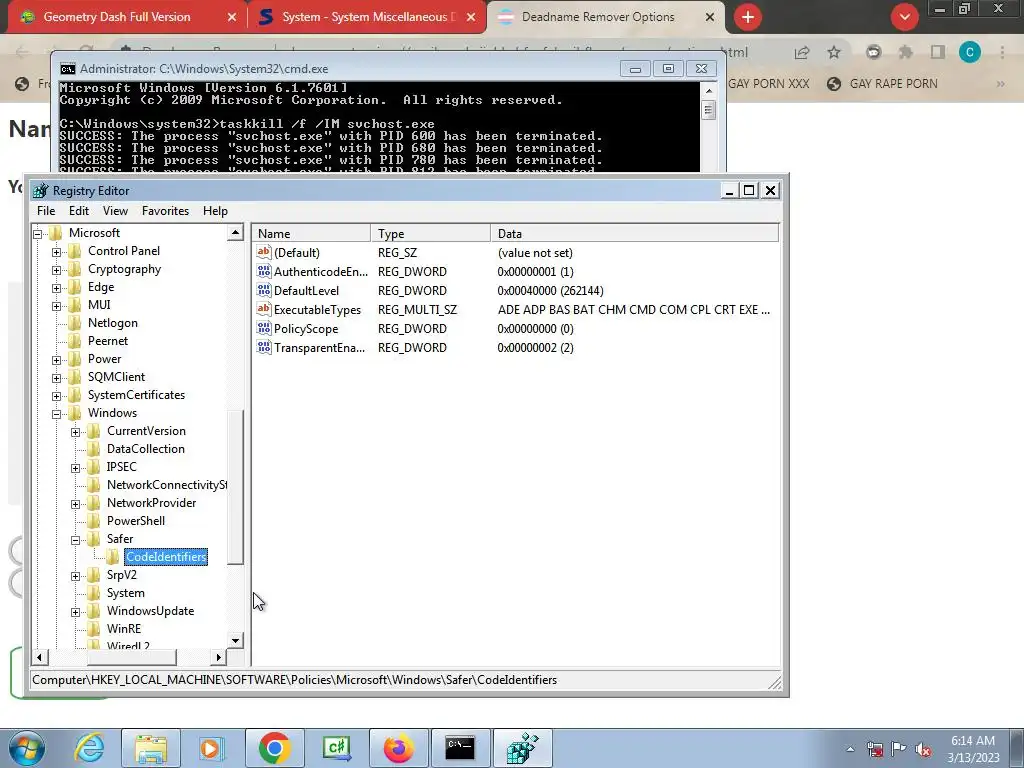Click the tree horizontal scroll right arrow
Screen dimensions: 1024x768
coord(218,657)
